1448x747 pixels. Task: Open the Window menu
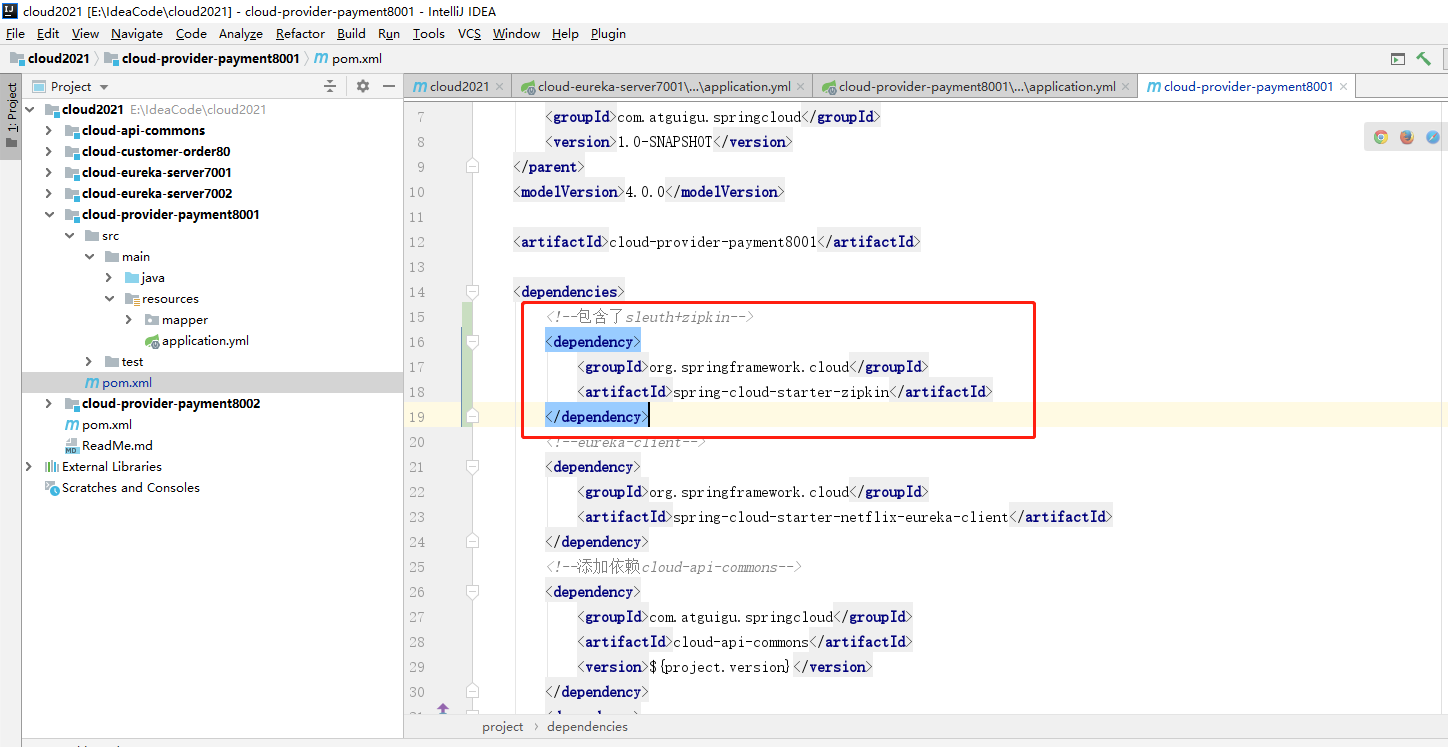[516, 33]
